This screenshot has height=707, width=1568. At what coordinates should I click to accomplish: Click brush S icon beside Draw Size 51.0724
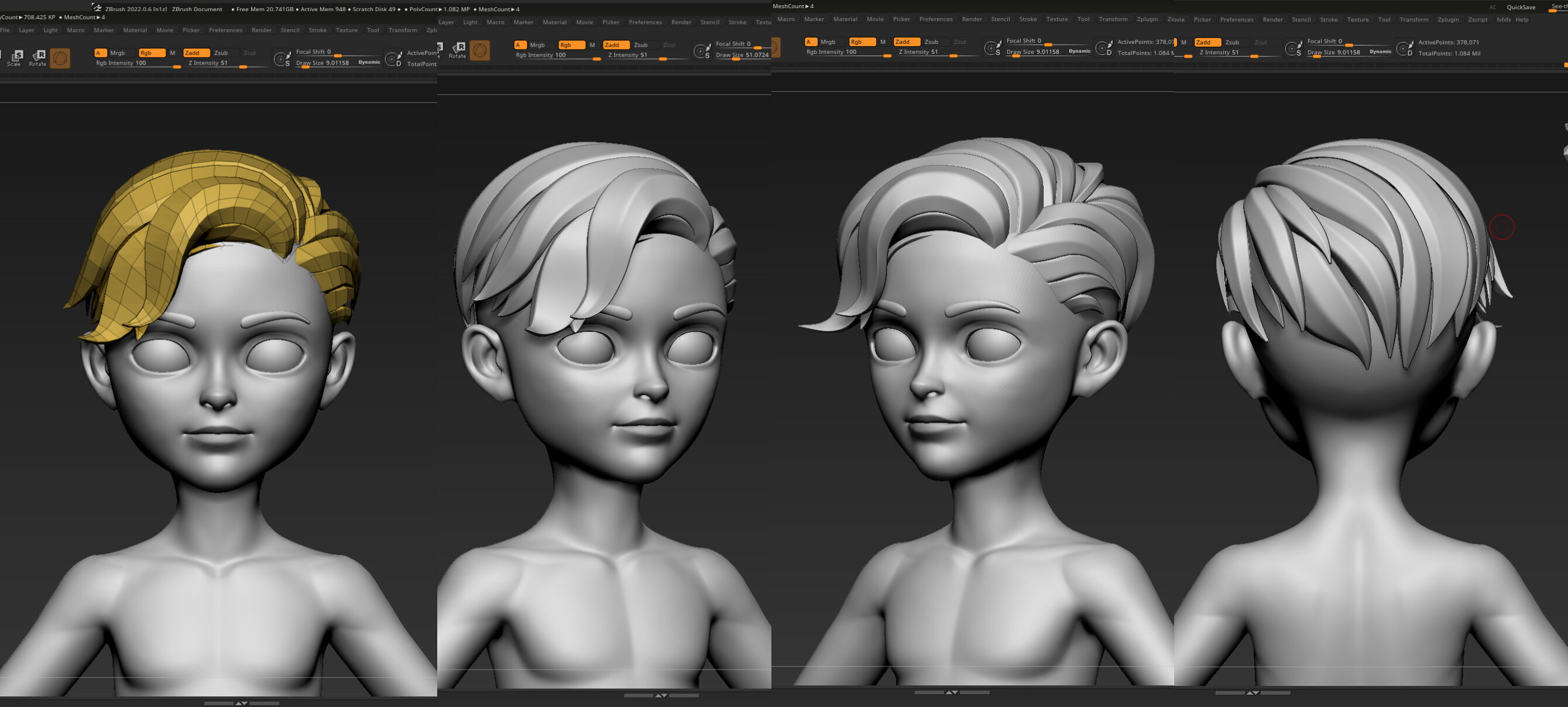702,51
